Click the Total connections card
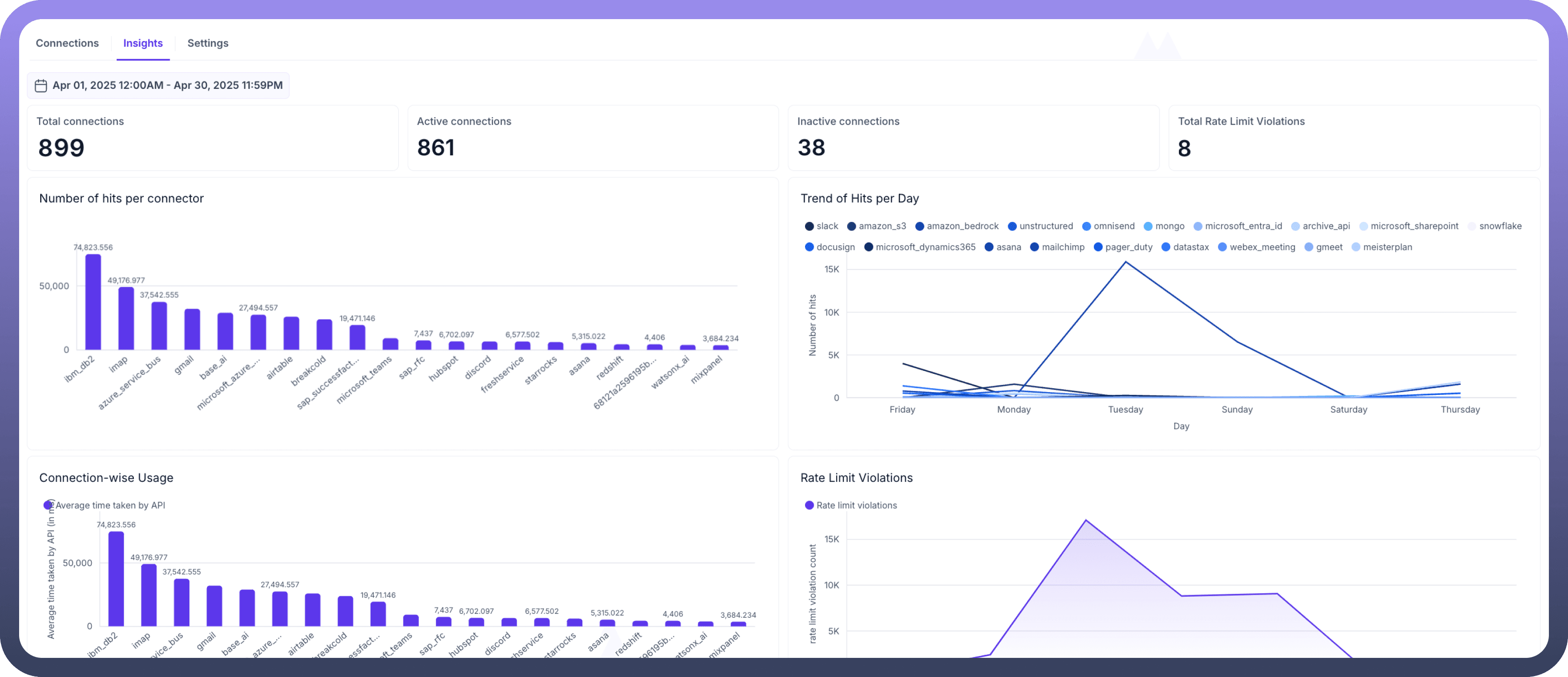 [x=212, y=138]
